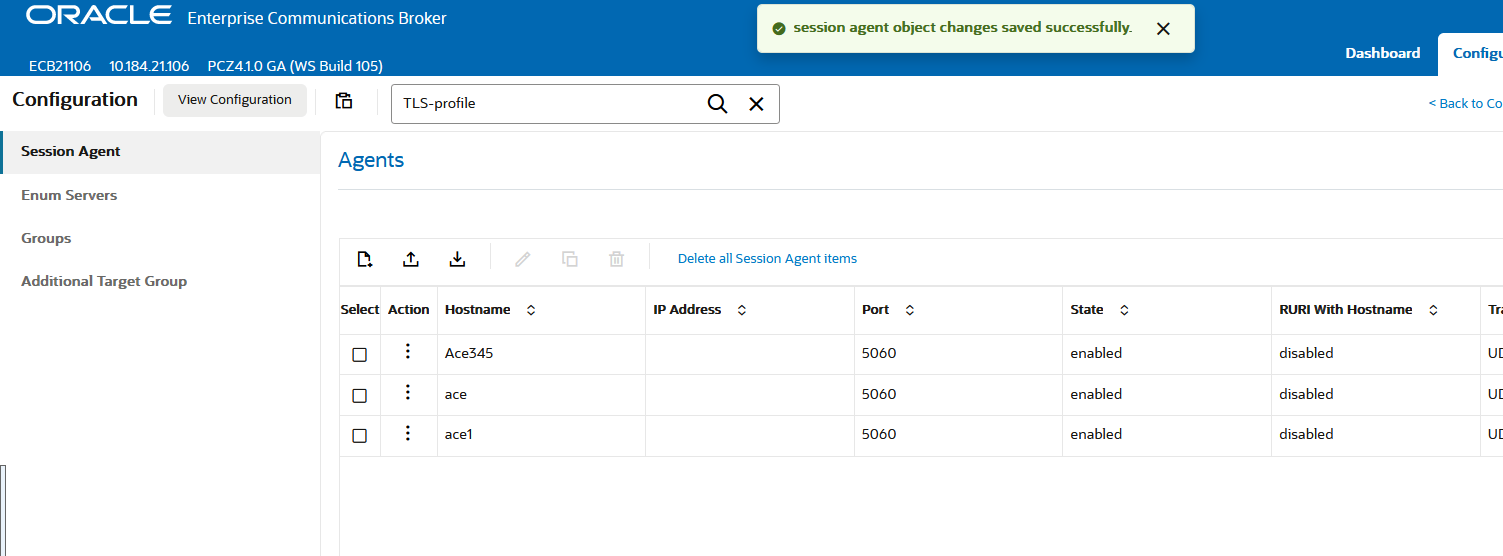Click the green success check icon
This screenshot has width=1503, height=556.
click(779, 28)
